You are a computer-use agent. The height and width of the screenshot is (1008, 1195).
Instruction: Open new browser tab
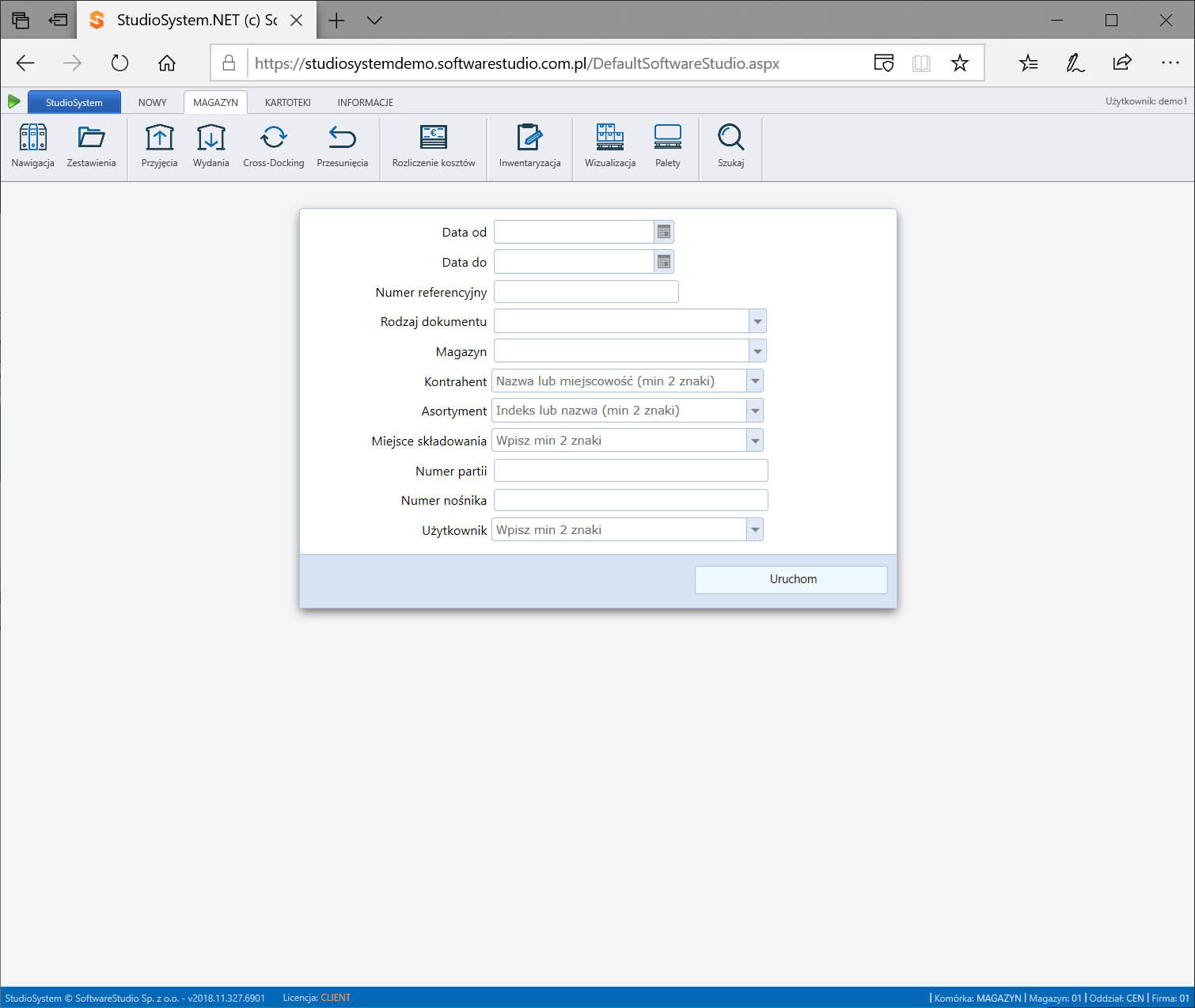click(336, 21)
